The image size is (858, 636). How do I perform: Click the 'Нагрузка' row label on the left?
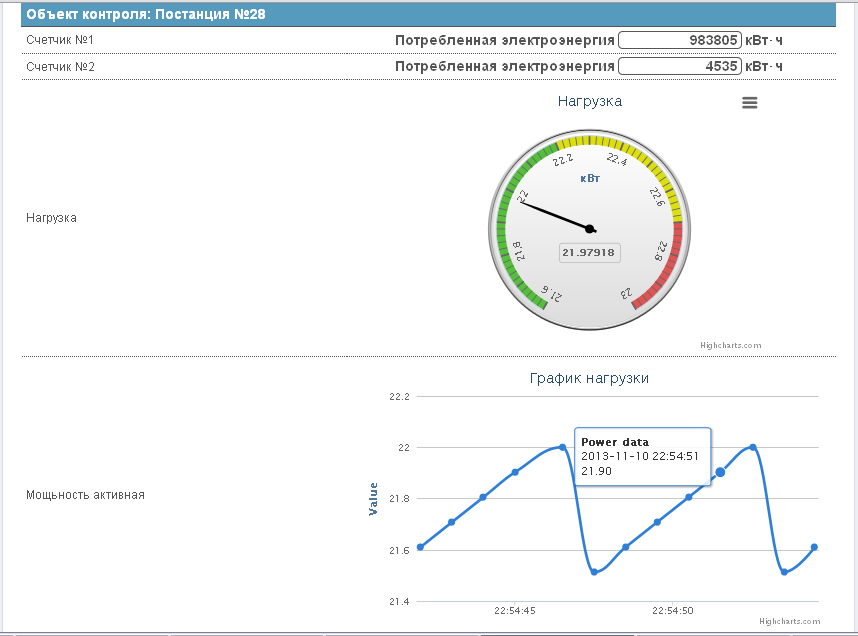[51, 218]
